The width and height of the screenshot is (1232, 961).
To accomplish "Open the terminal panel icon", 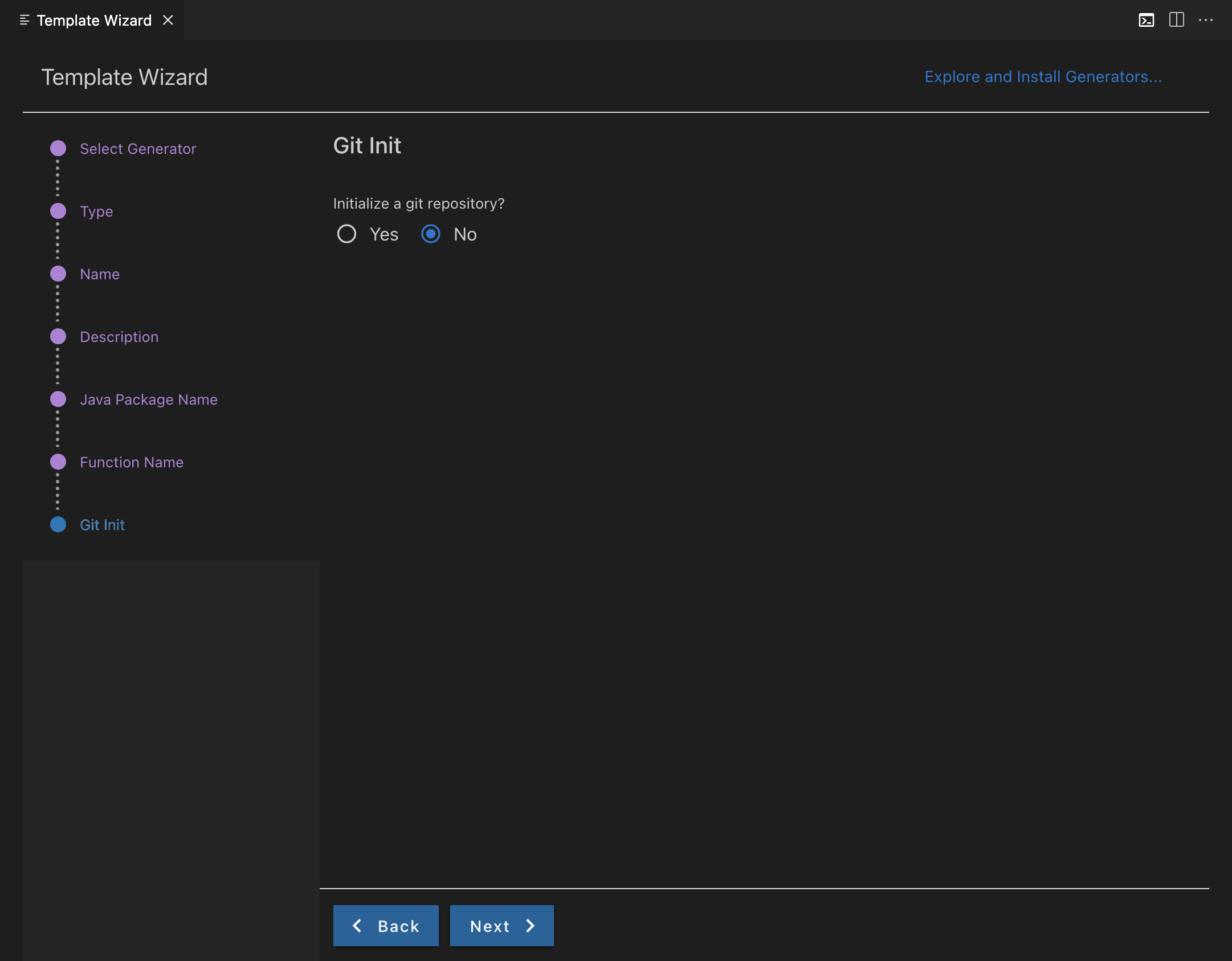I will [x=1146, y=21].
